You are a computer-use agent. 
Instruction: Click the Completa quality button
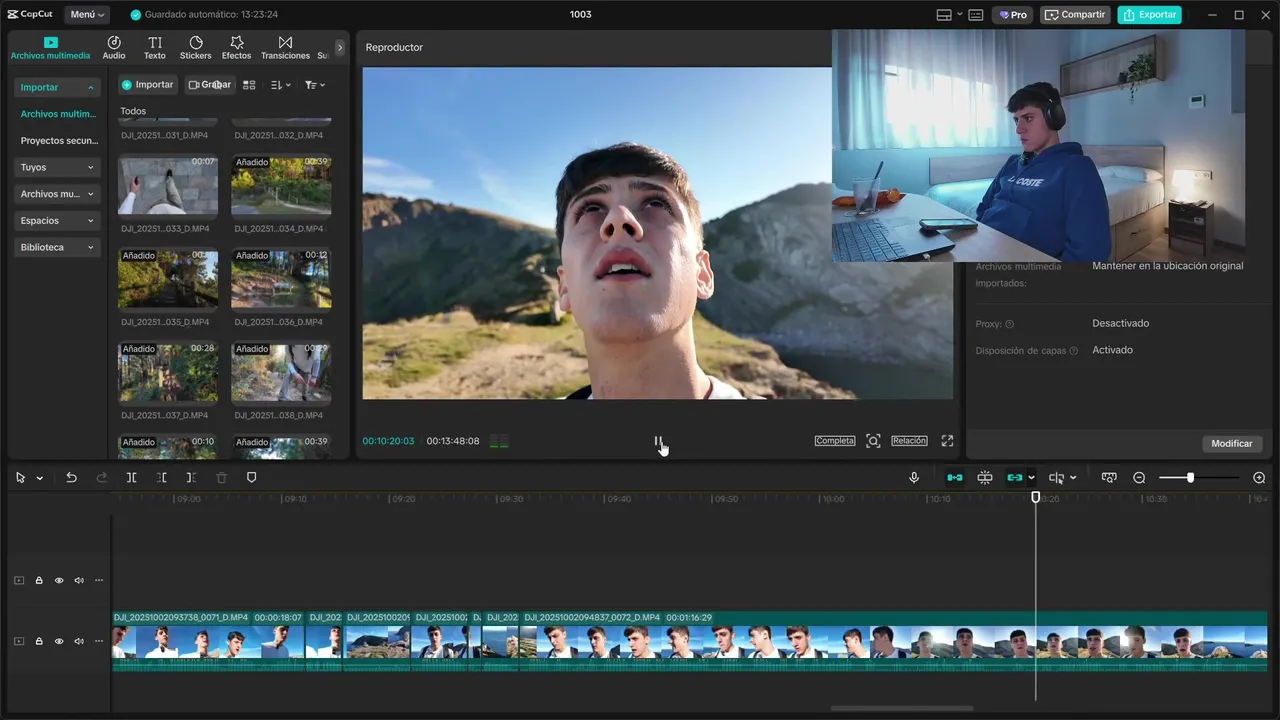(x=835, y=441)
